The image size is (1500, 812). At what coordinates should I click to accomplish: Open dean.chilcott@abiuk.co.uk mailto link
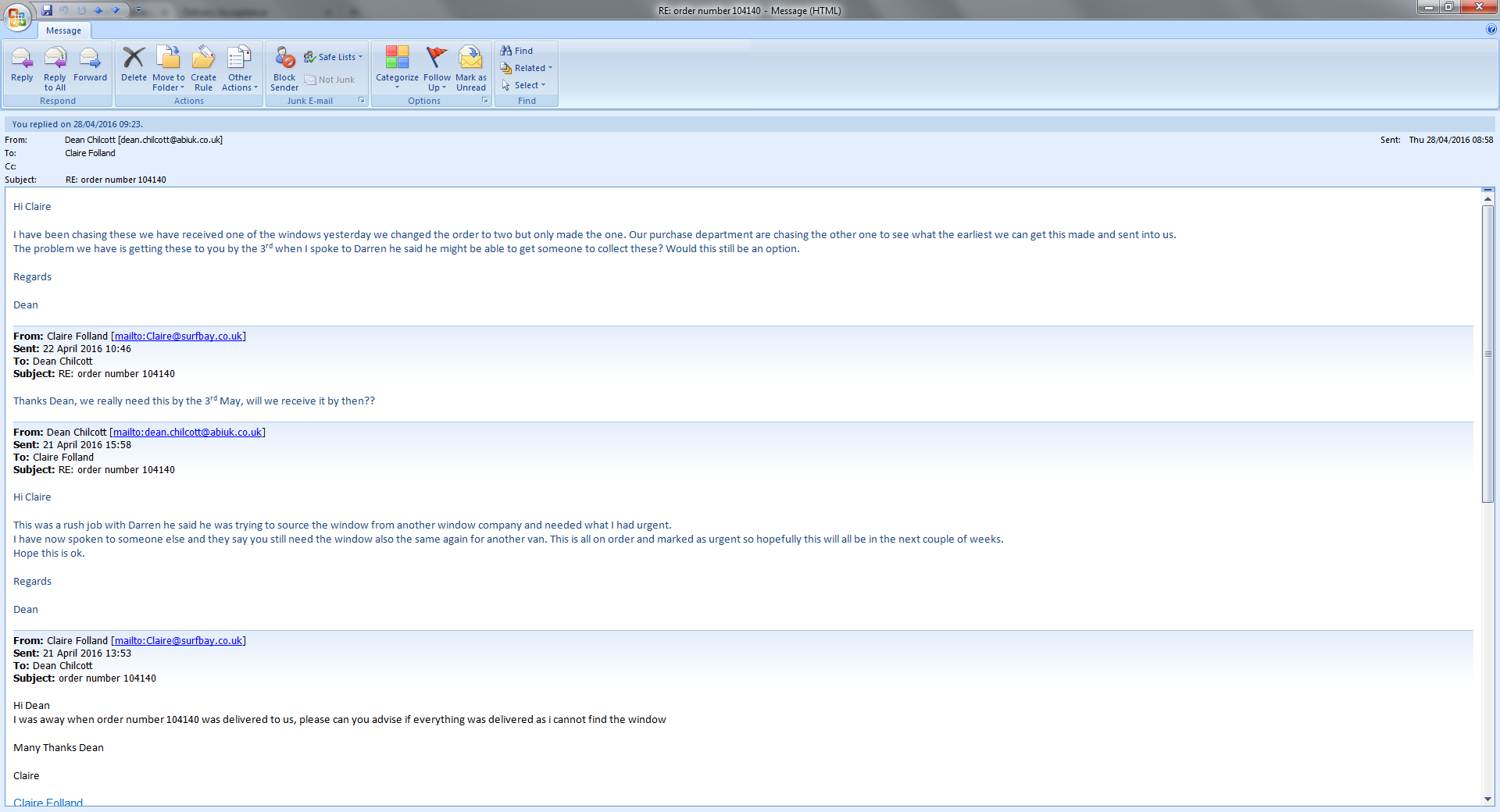click(187, 433)
